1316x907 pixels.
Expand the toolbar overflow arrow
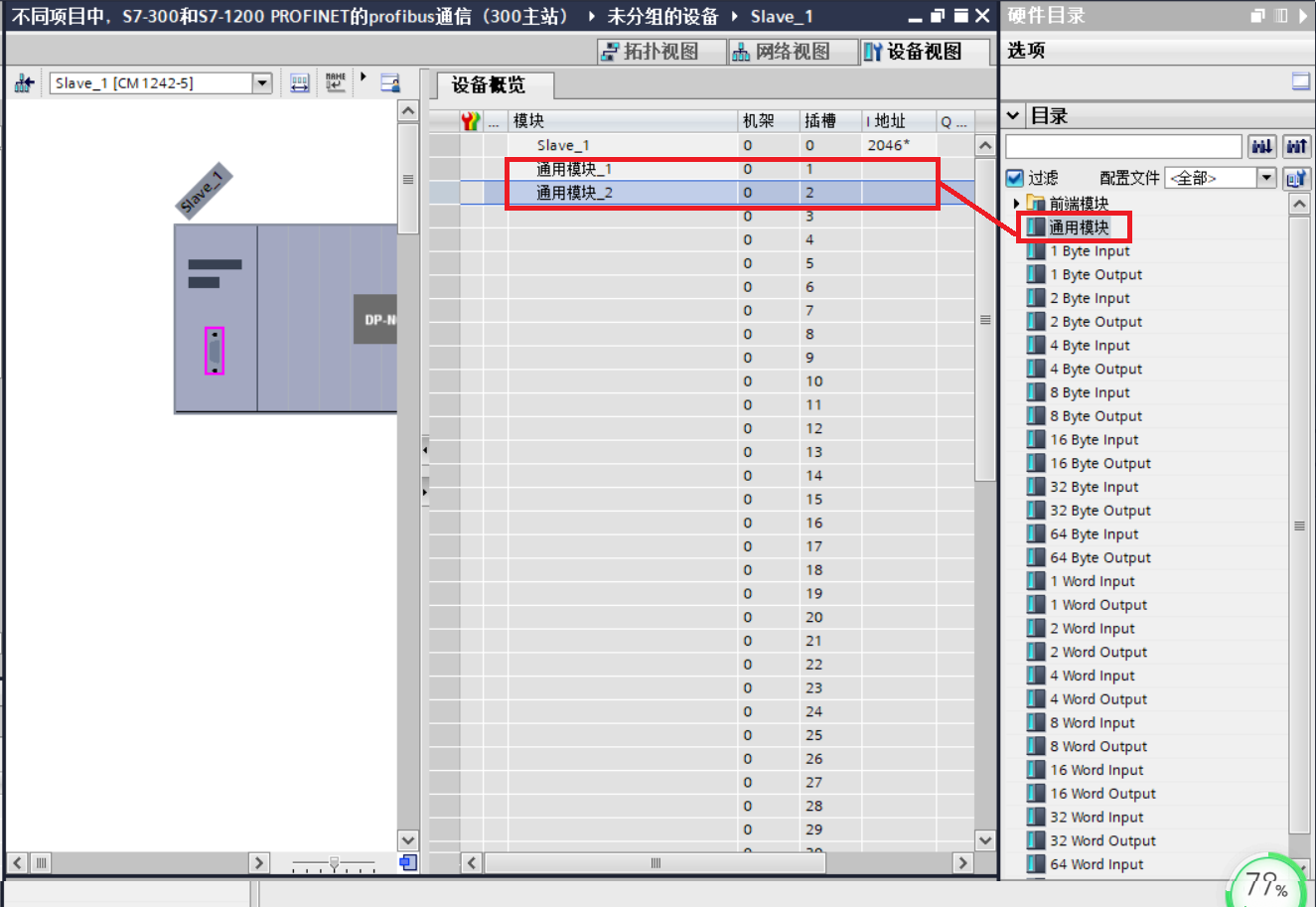(364, 76)
